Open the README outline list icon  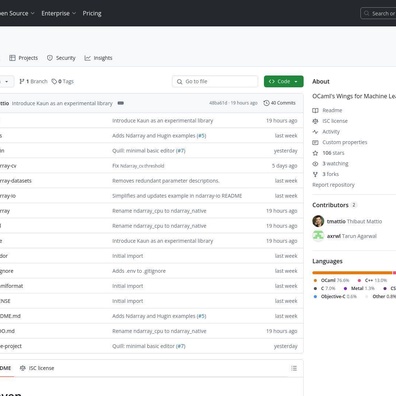tap(294, 368)
